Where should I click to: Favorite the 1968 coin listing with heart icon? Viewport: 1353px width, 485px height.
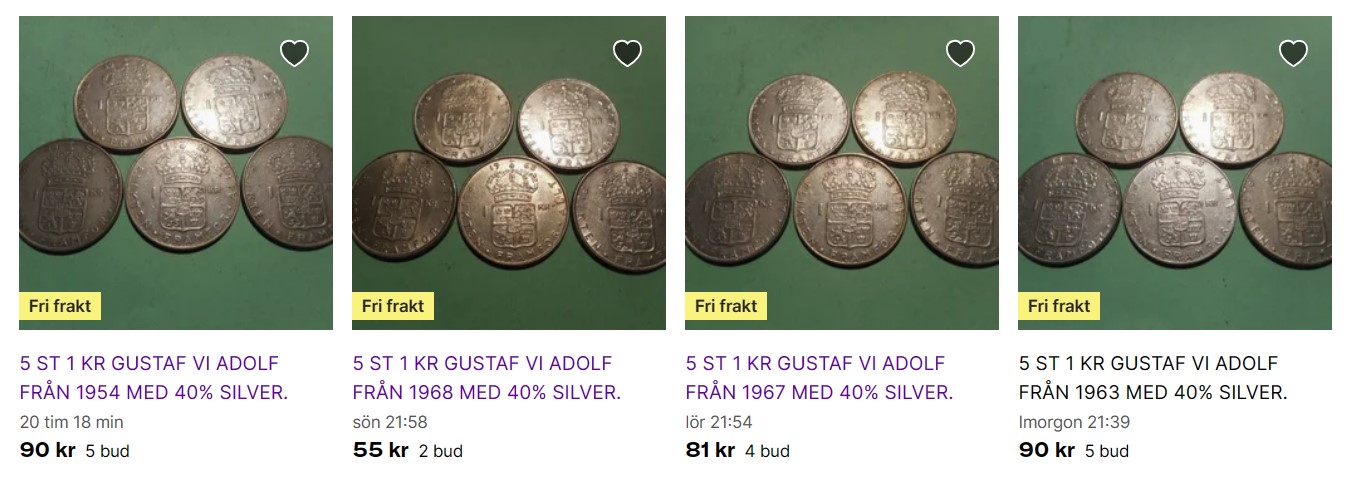pos(627,53)
